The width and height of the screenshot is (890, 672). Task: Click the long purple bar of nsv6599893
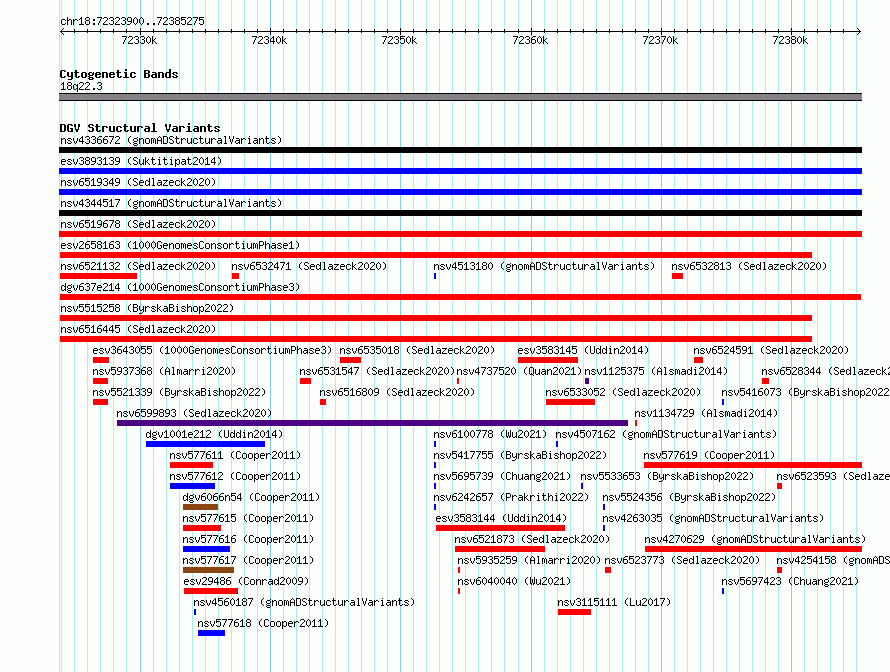point(372,423)
